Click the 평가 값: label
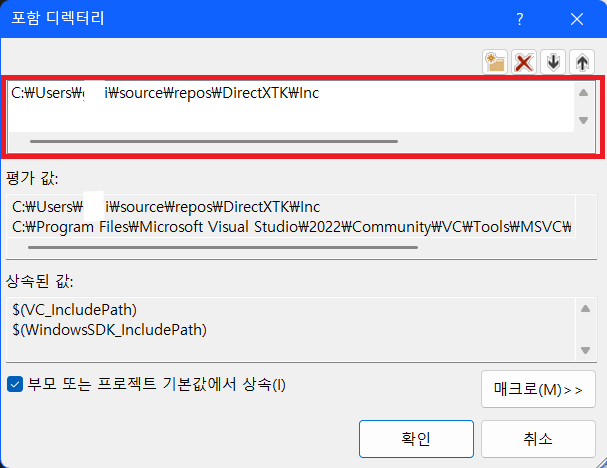607x468 pixels. [32, 178]
